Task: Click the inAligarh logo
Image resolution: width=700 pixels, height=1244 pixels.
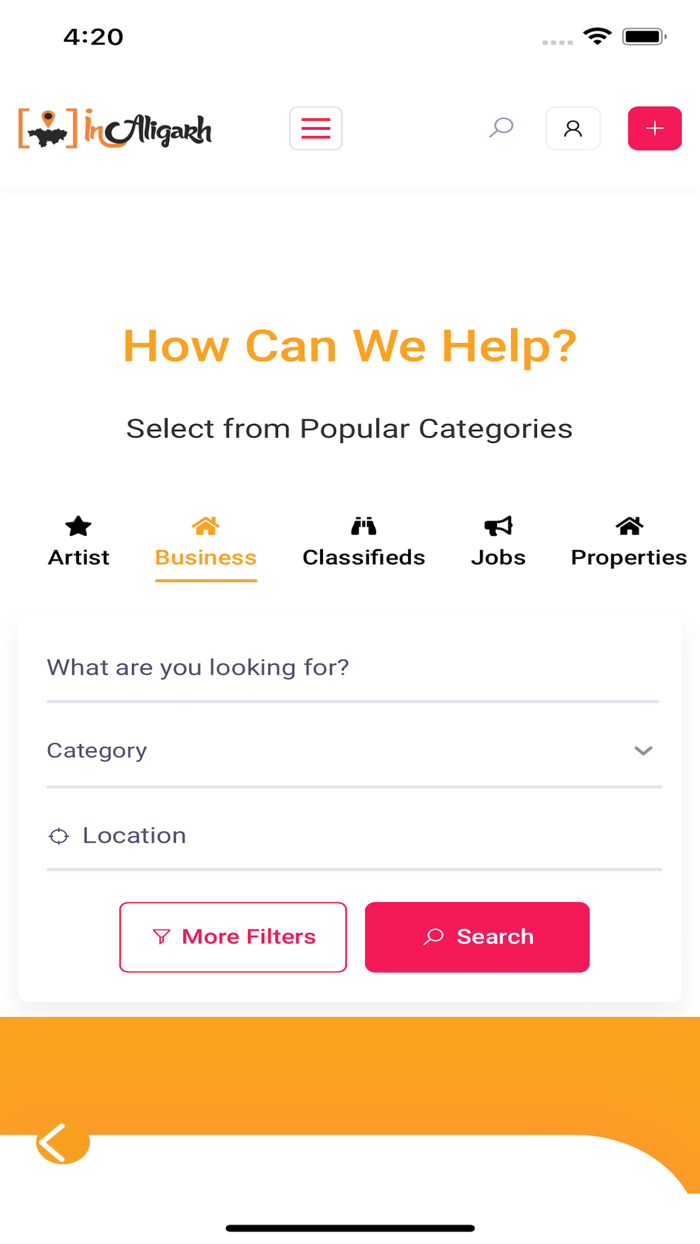Action: (x=115, y=130)
